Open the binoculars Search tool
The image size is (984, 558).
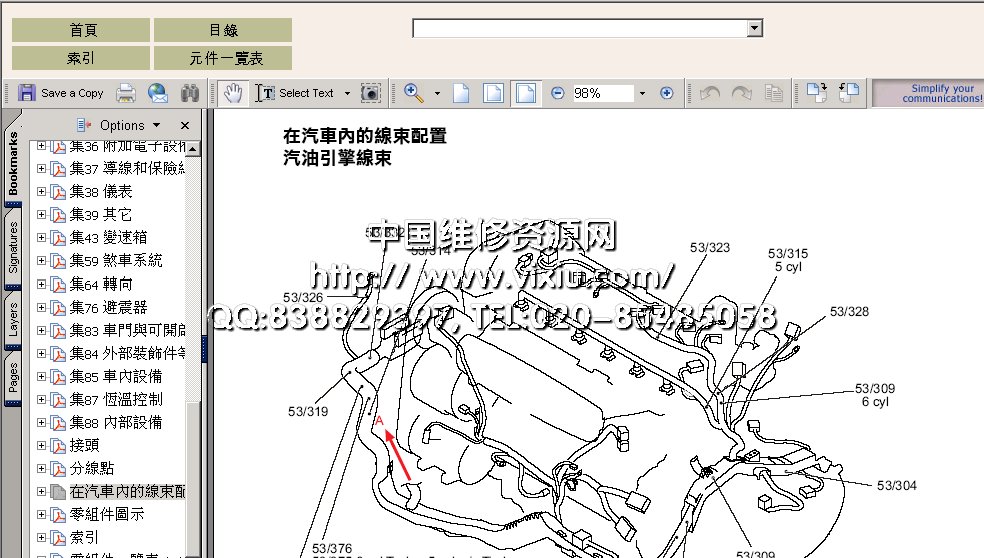click(x=190, y=93)
